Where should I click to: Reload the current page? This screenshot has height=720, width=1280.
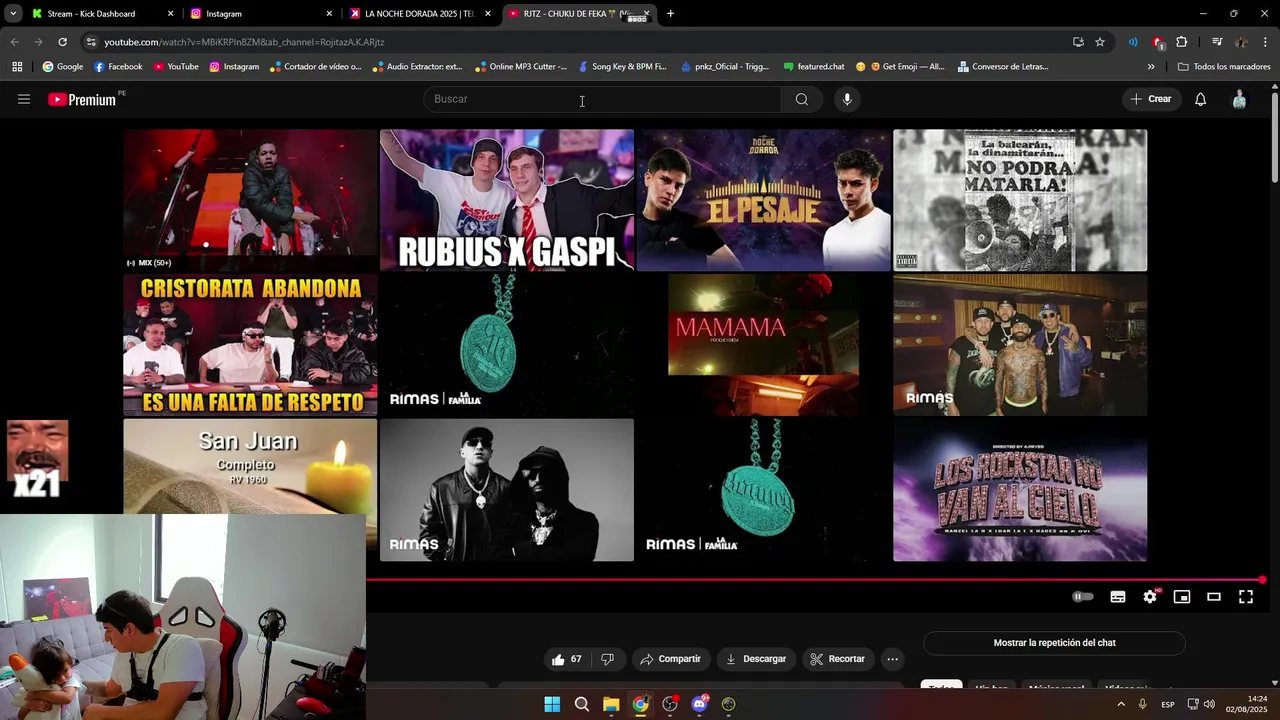tap(62, 42)
